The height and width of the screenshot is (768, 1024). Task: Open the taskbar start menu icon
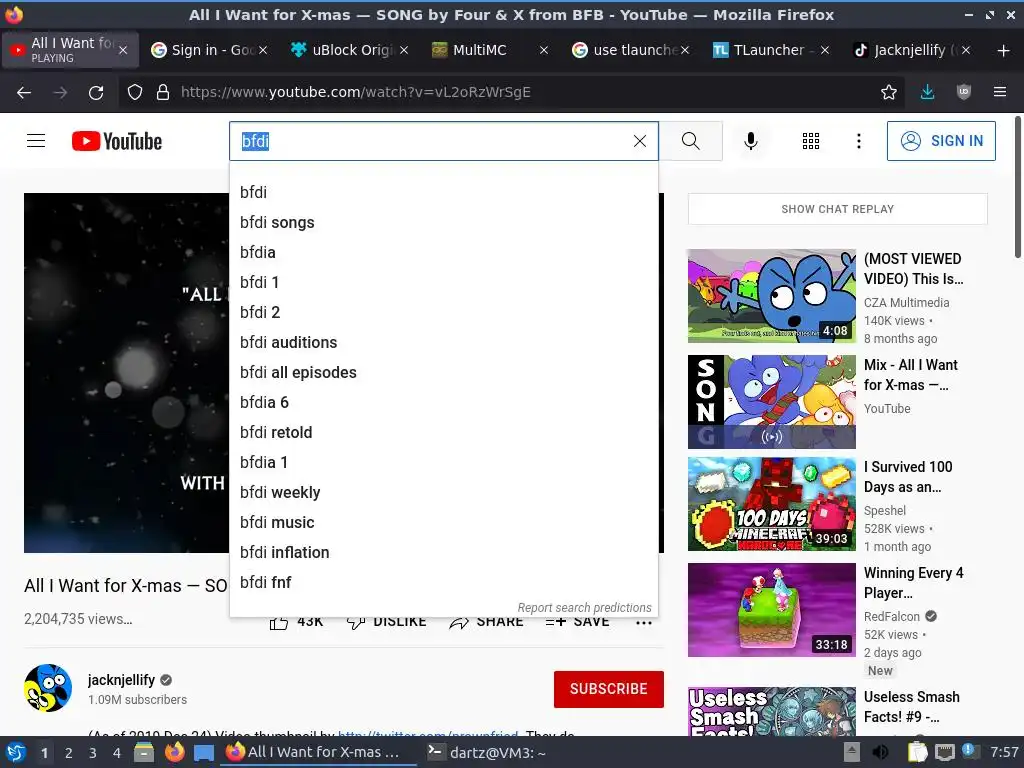click(15, 753)
